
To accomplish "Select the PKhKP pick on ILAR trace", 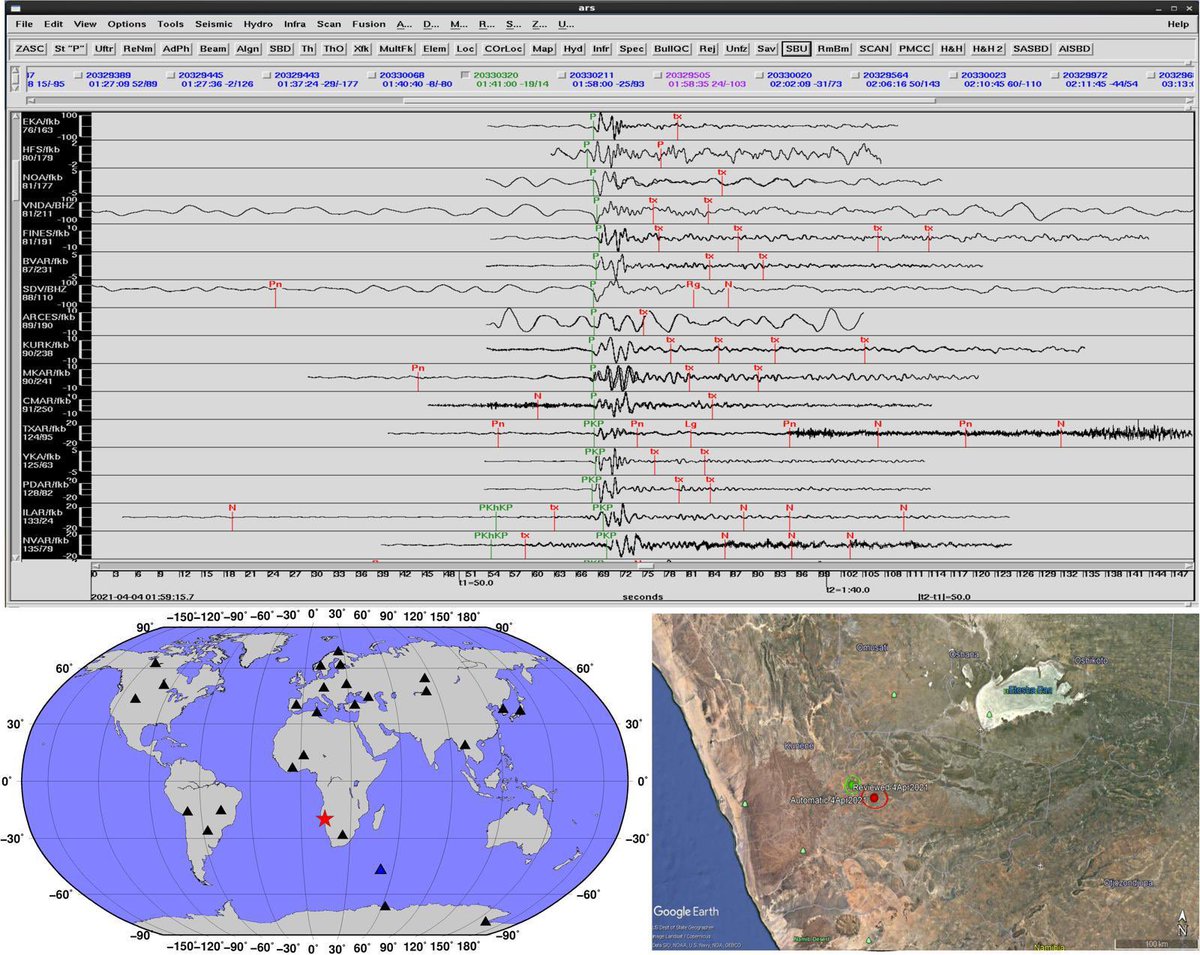I will 495,509.
